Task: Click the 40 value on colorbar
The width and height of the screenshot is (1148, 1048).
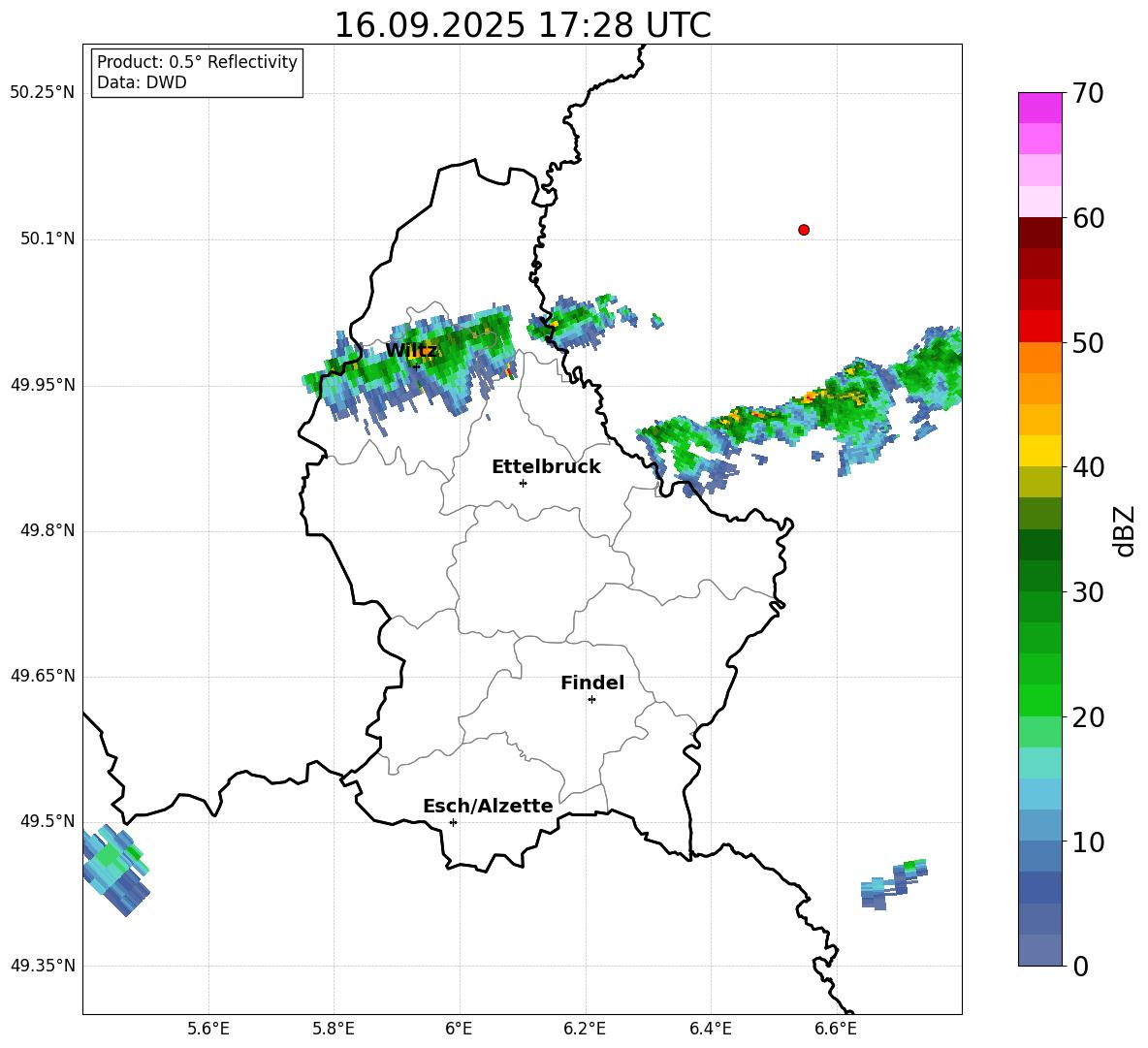Action: tap(1088, 467)
